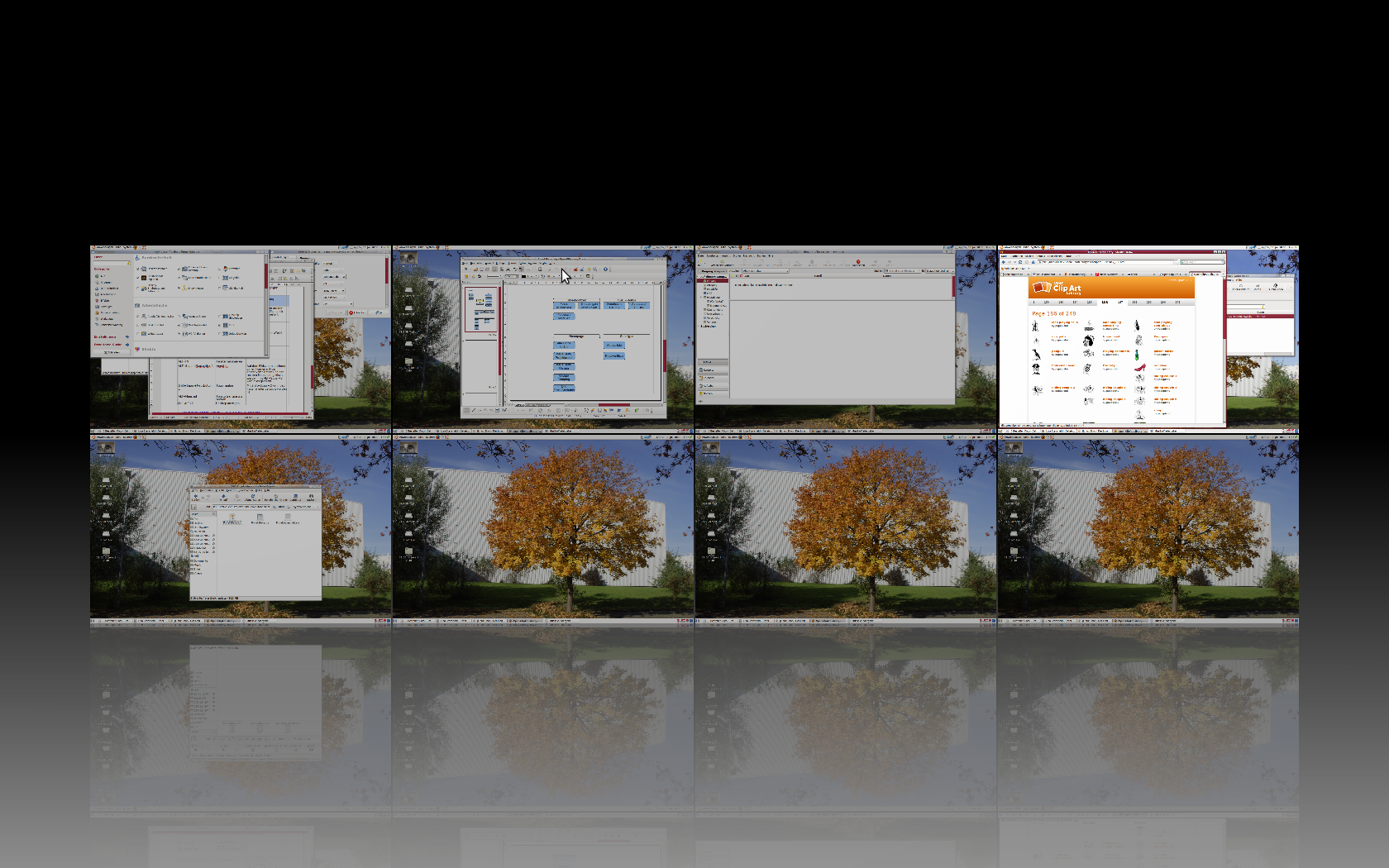The width and height of the screenshot is (1389, 868).
Task: Select the active rightmost Firefox tab
Action: tap(1205, 274)
